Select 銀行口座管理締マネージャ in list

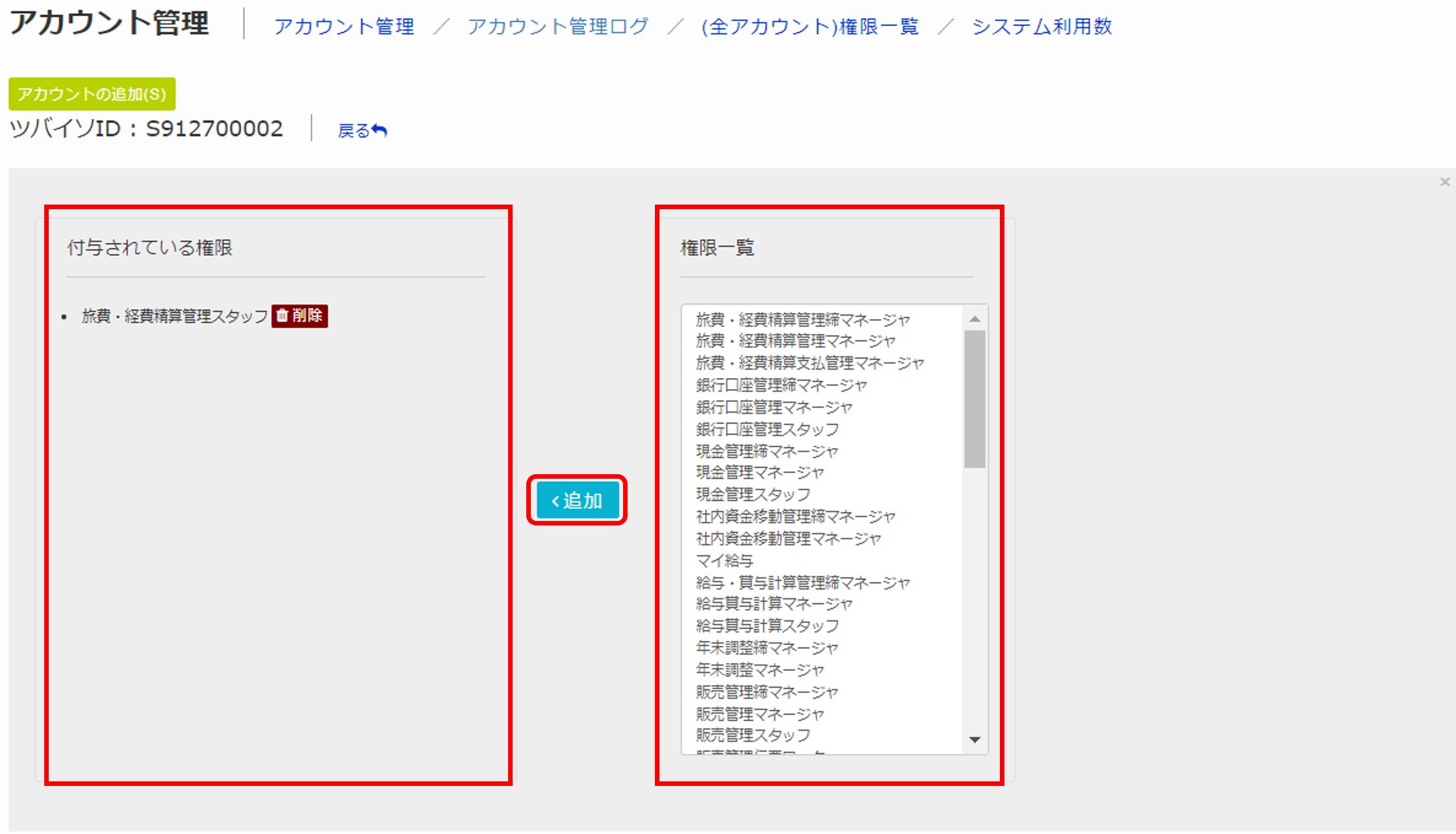click(x=782, y=385)
